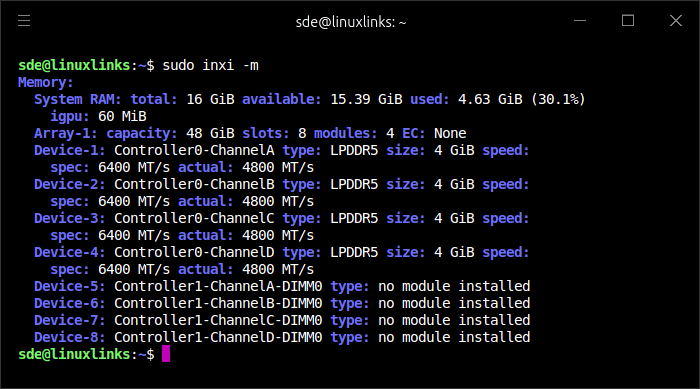Click the 'System RAM:' label

(78, 99)
